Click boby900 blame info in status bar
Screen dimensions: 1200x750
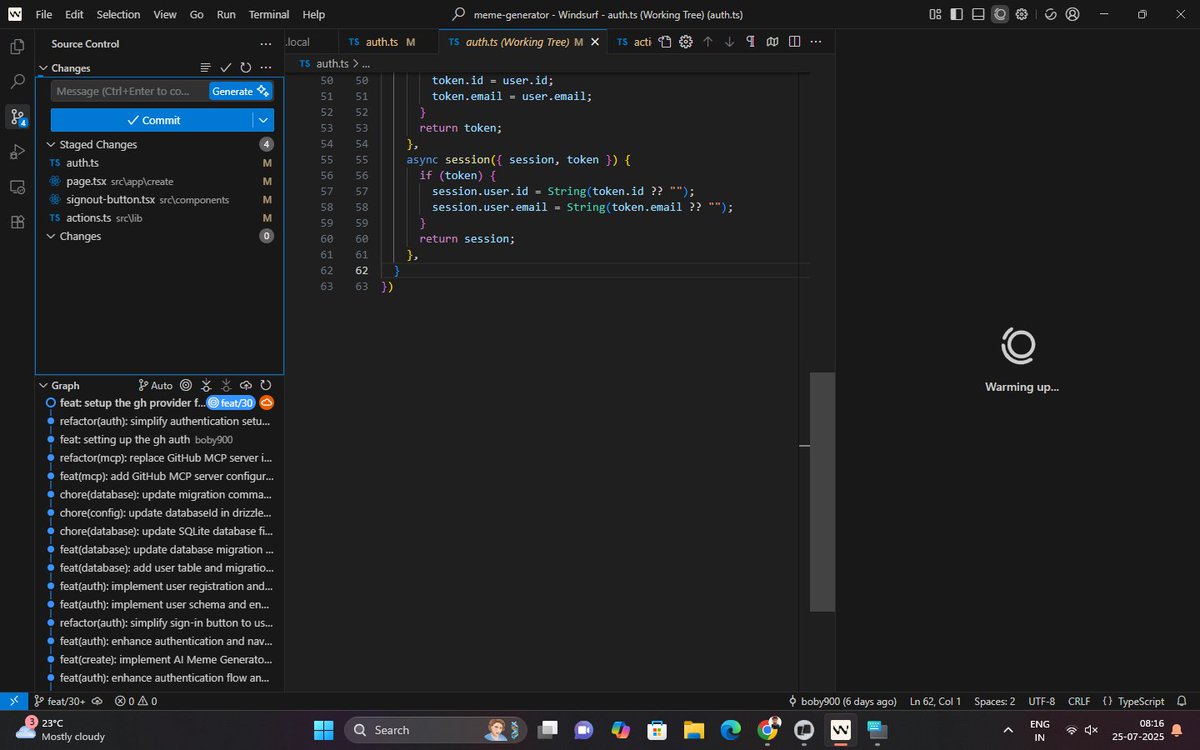point(842,701)
